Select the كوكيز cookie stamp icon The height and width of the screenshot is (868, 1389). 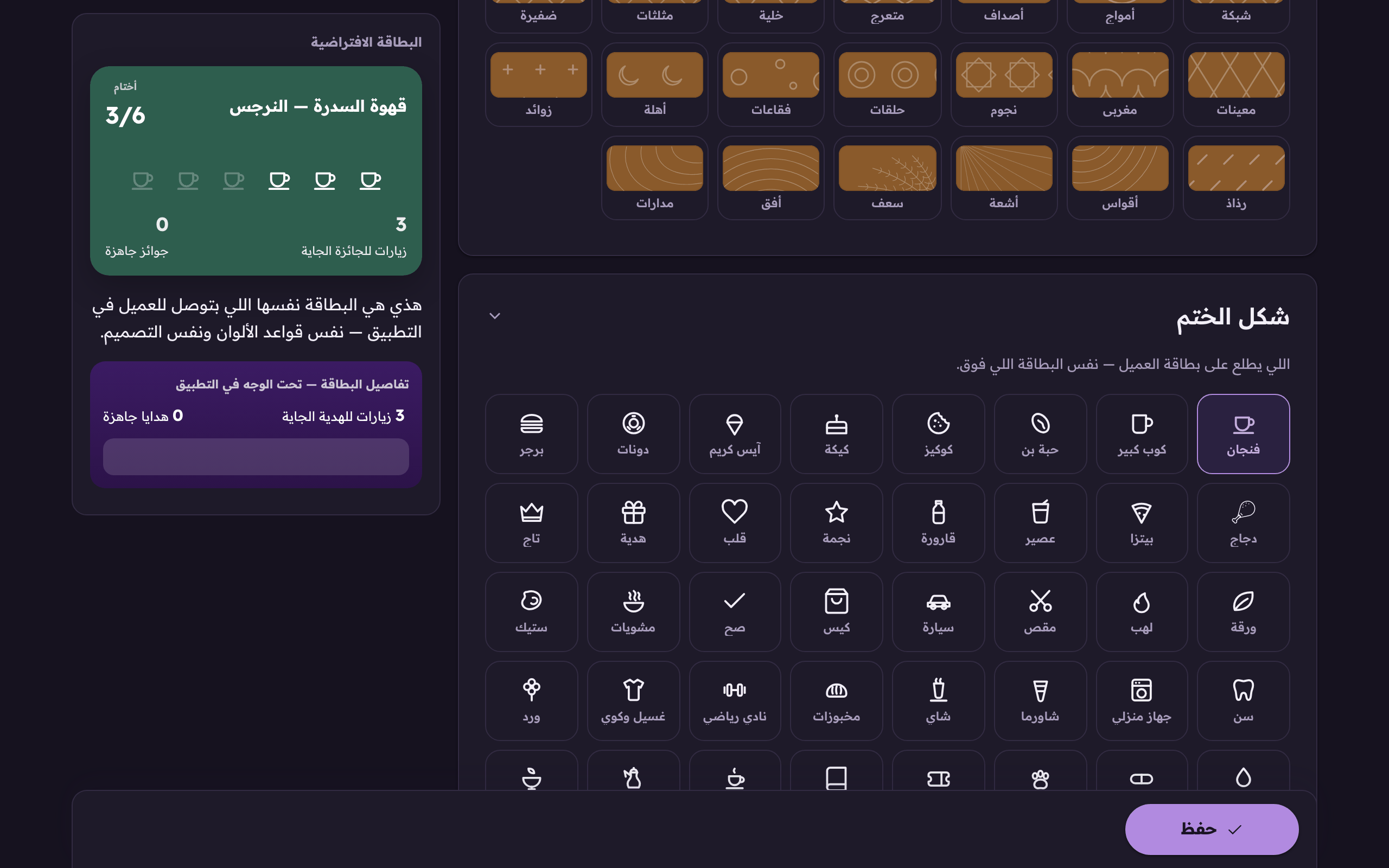pyautogui.click(x=939, y=434)
